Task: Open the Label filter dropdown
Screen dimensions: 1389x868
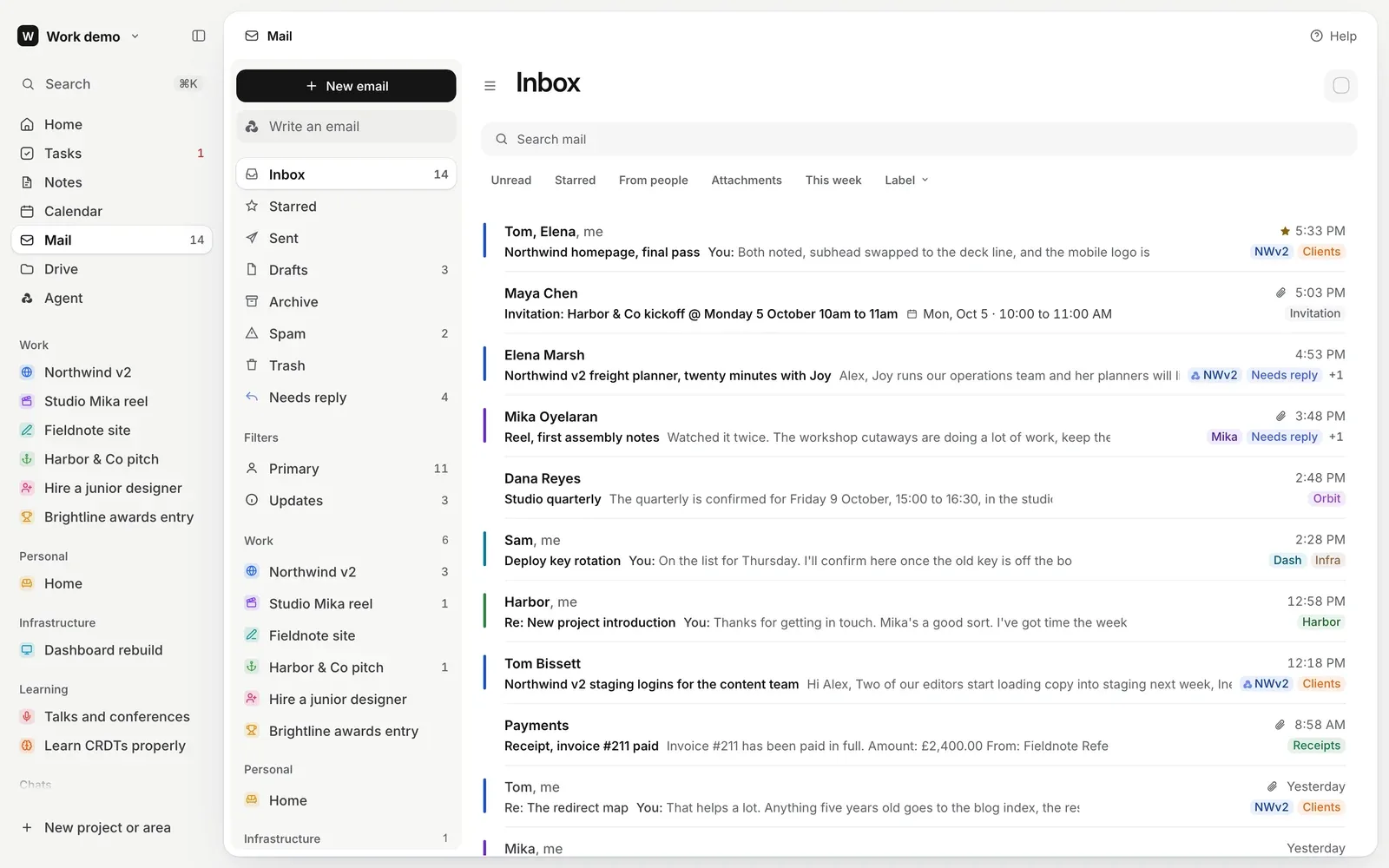Action: pos(906,181)
